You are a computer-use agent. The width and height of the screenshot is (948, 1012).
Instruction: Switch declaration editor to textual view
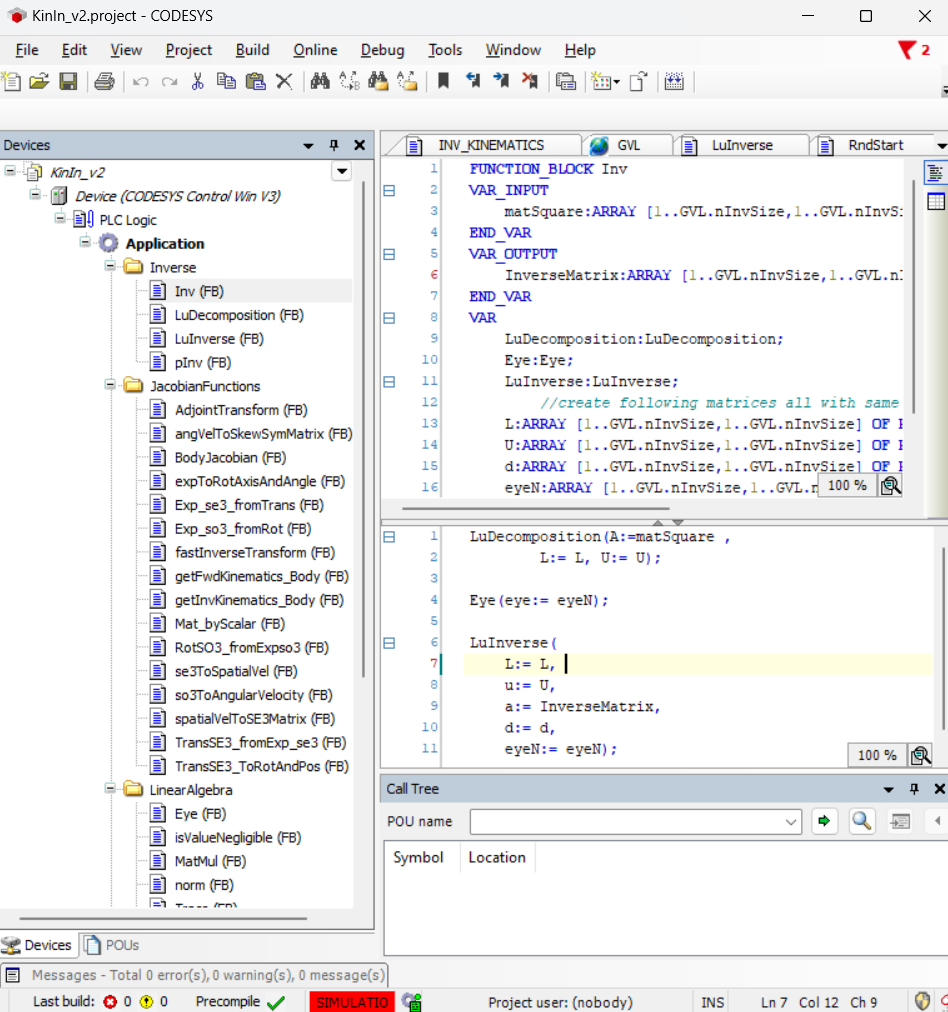pyautogui.click(x=935, y=172)
